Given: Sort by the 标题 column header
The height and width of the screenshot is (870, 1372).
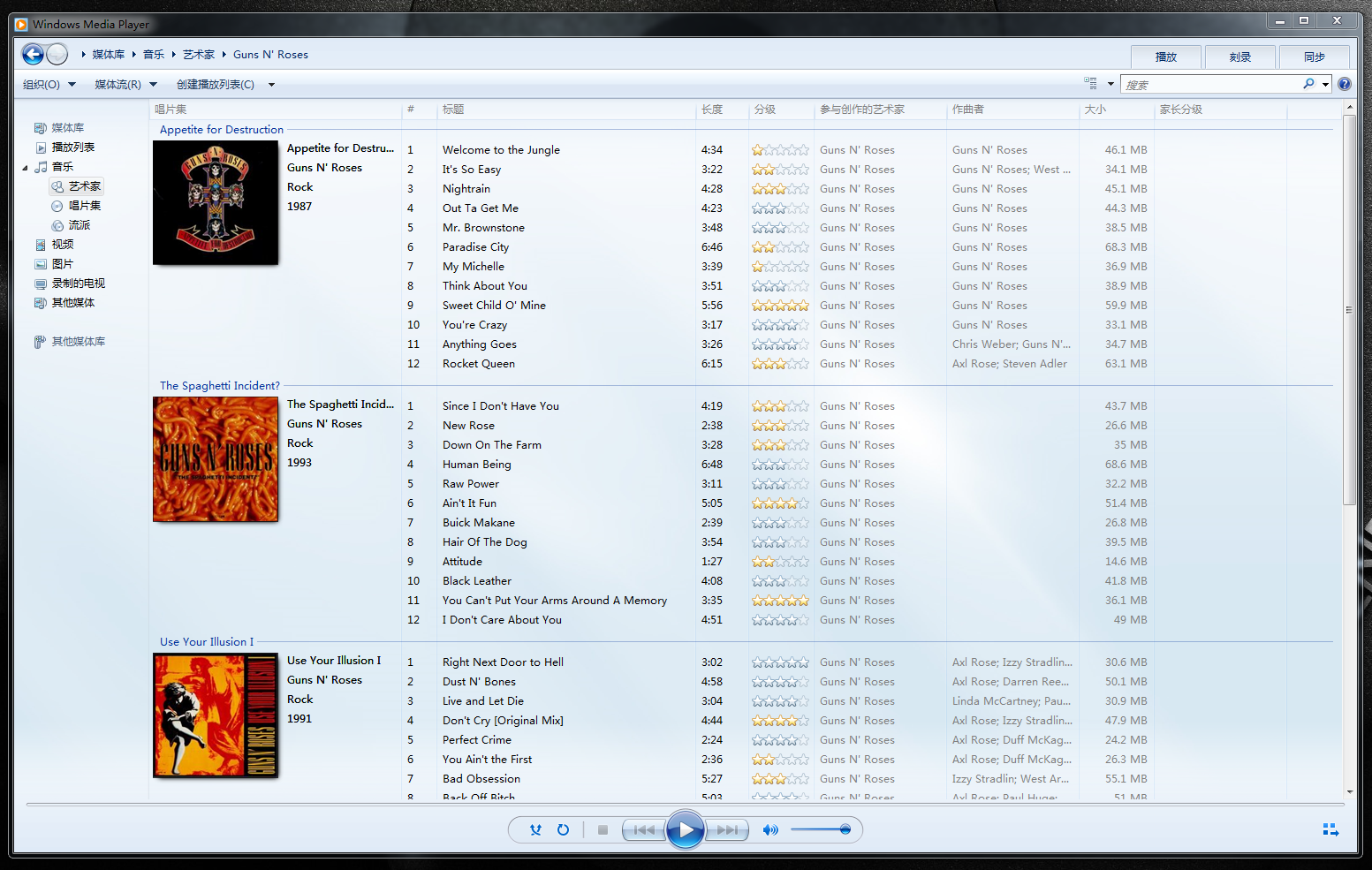Looking at the screenshot, I should [x=566, y=110].
